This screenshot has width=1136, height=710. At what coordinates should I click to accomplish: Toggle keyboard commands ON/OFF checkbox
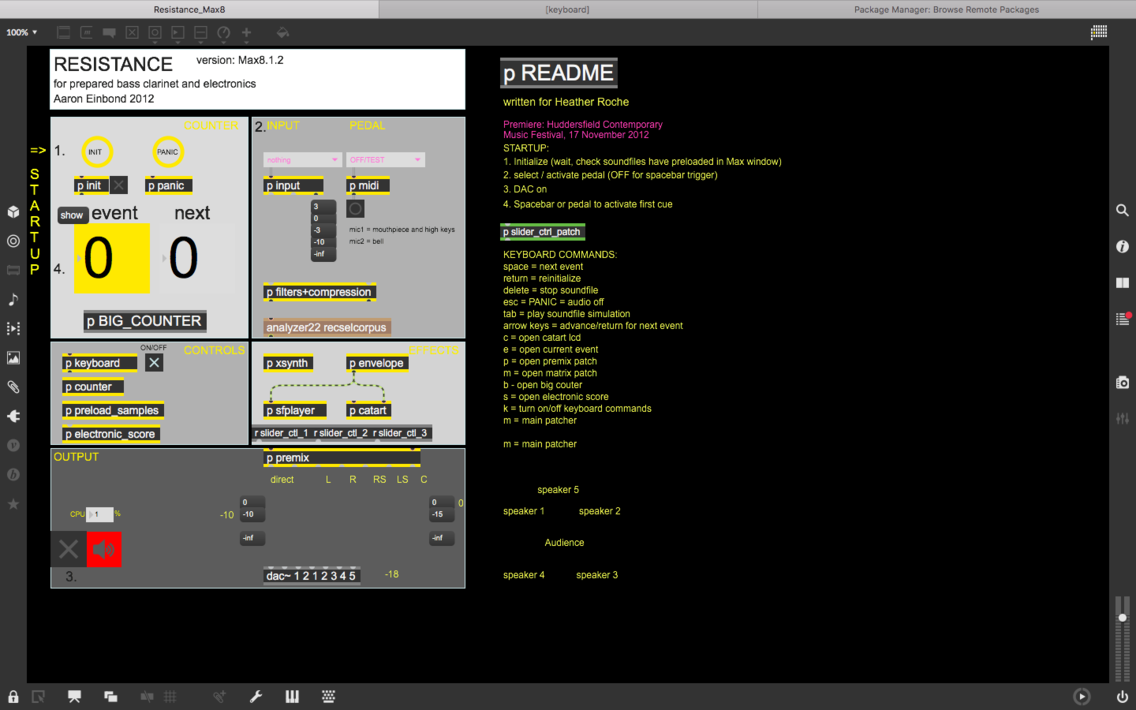point(154,363)
